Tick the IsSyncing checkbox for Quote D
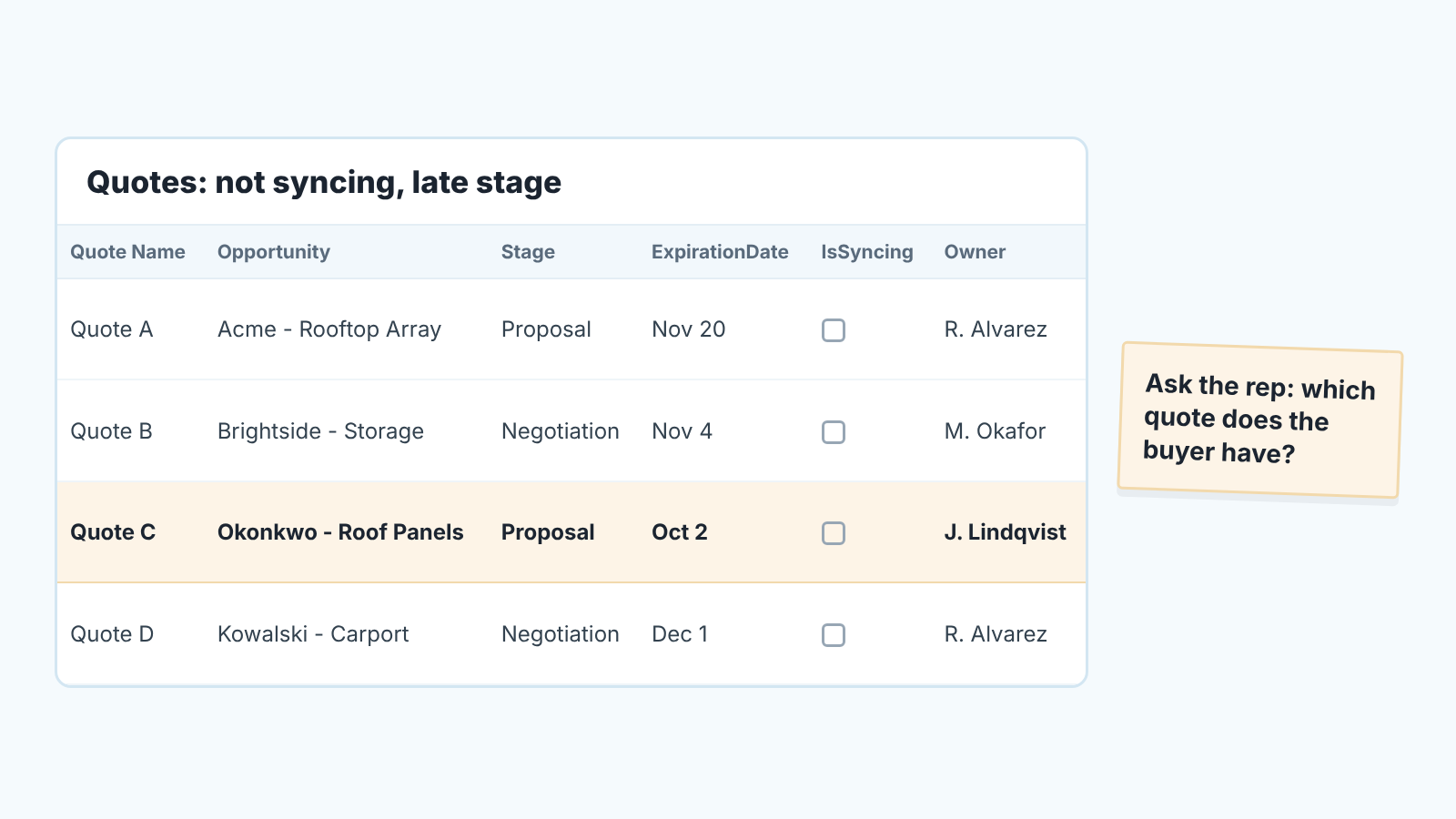 point(834,635)
